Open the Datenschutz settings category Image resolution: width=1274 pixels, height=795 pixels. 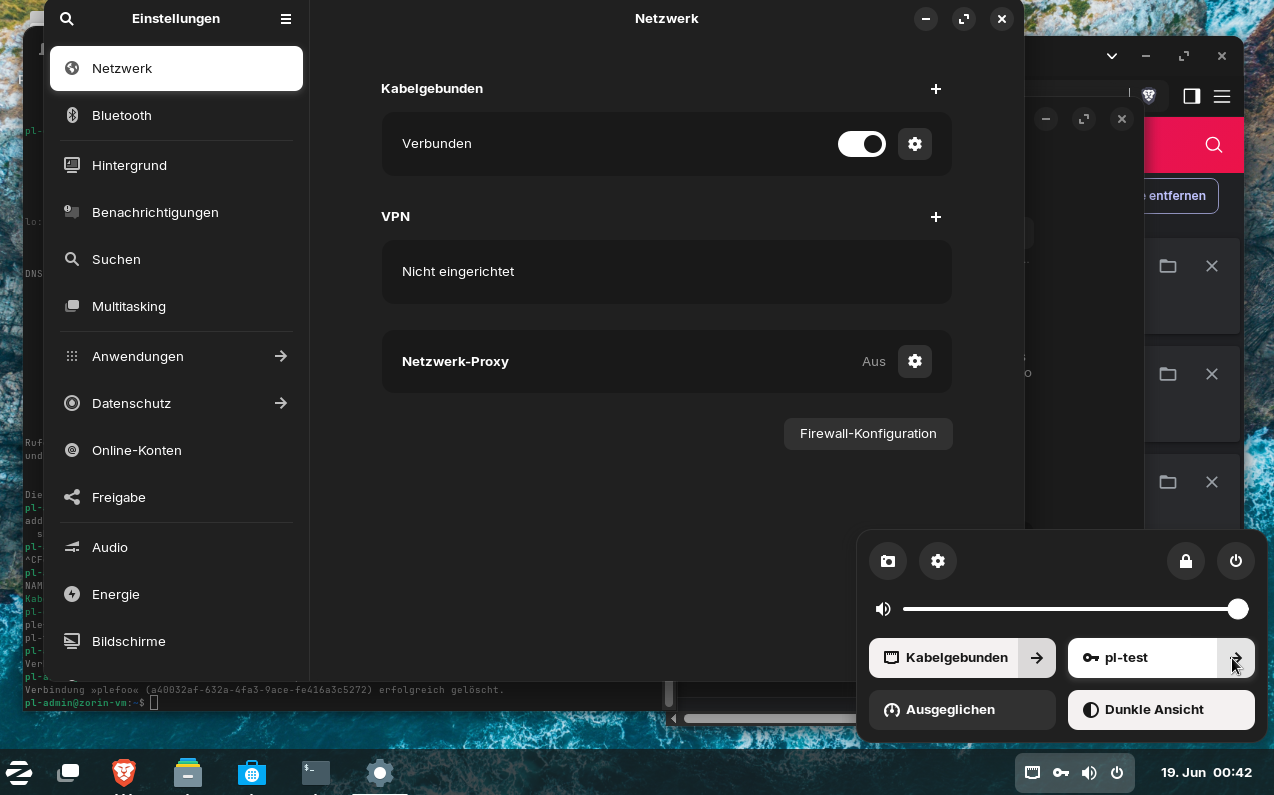click(x=176, y=403)
